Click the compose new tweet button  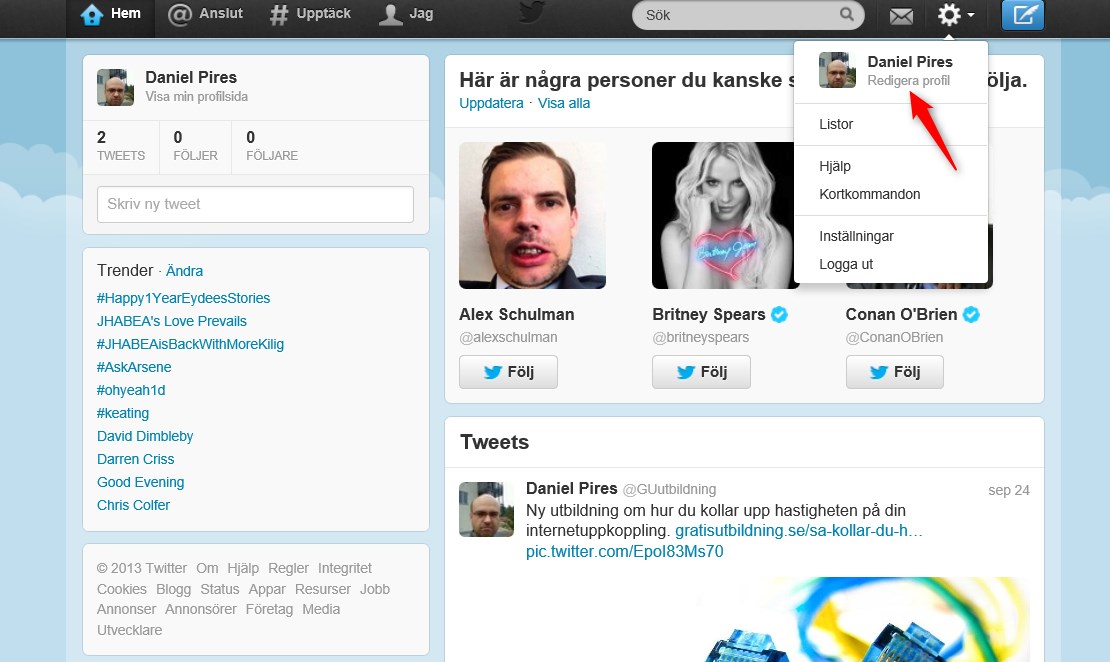click(1023, 15)
